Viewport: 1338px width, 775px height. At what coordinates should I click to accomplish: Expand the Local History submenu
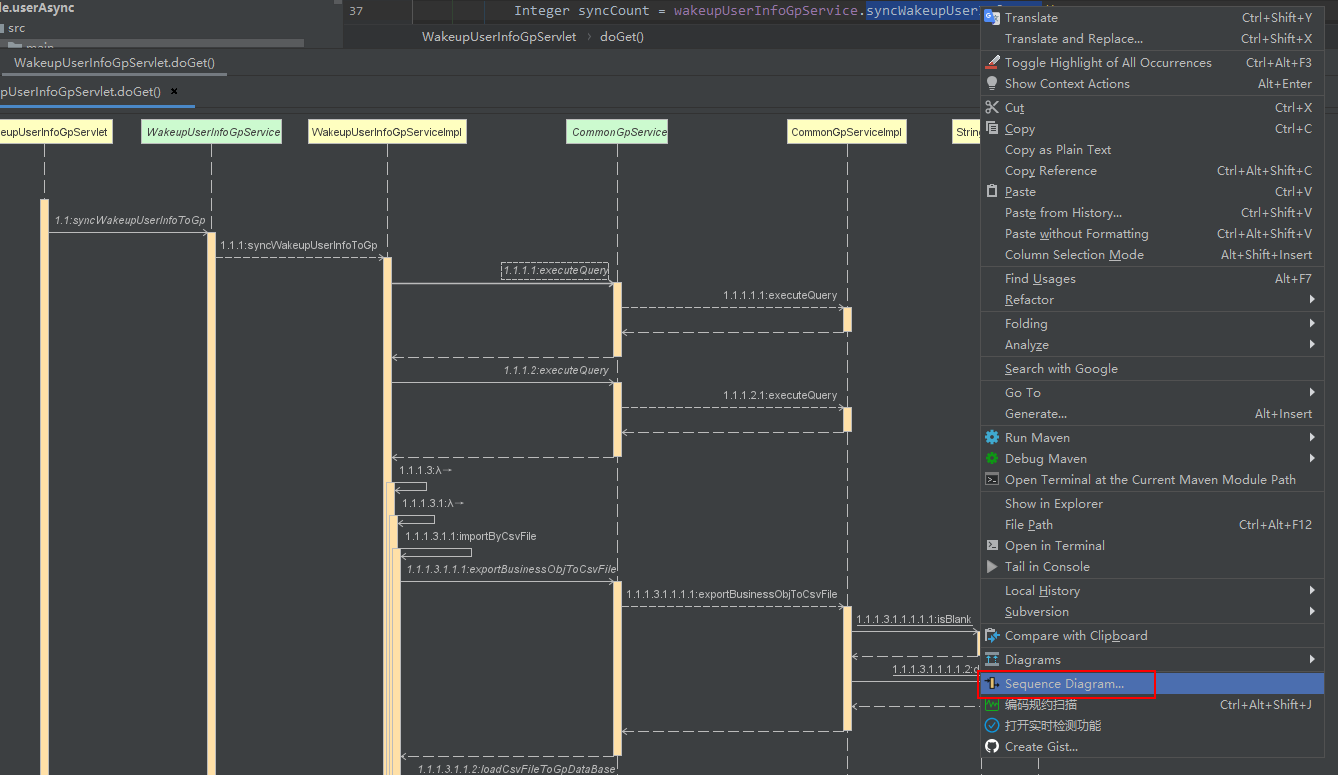click(x=1040, y=590)
